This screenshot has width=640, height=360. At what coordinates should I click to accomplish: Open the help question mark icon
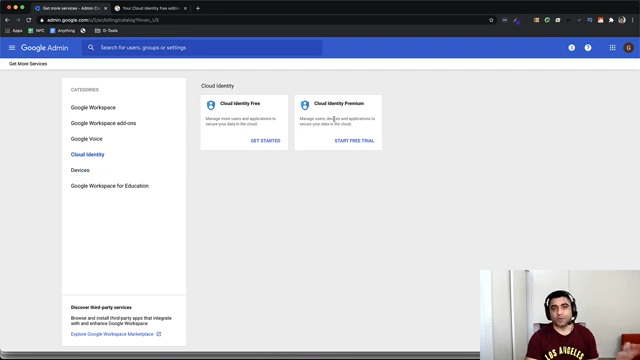[x=588, y=48]
